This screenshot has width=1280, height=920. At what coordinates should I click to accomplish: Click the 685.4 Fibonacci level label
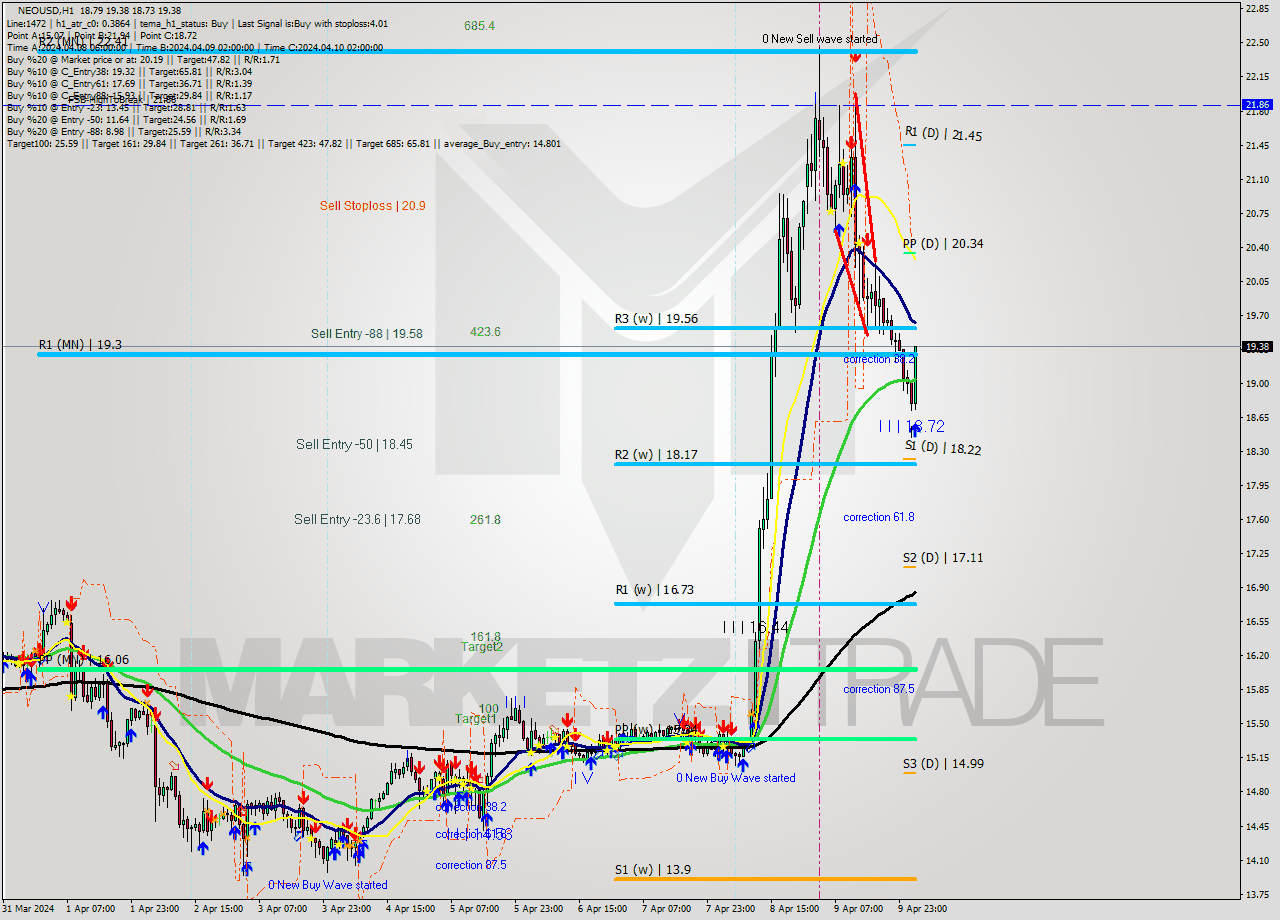(x=479, y=25)
